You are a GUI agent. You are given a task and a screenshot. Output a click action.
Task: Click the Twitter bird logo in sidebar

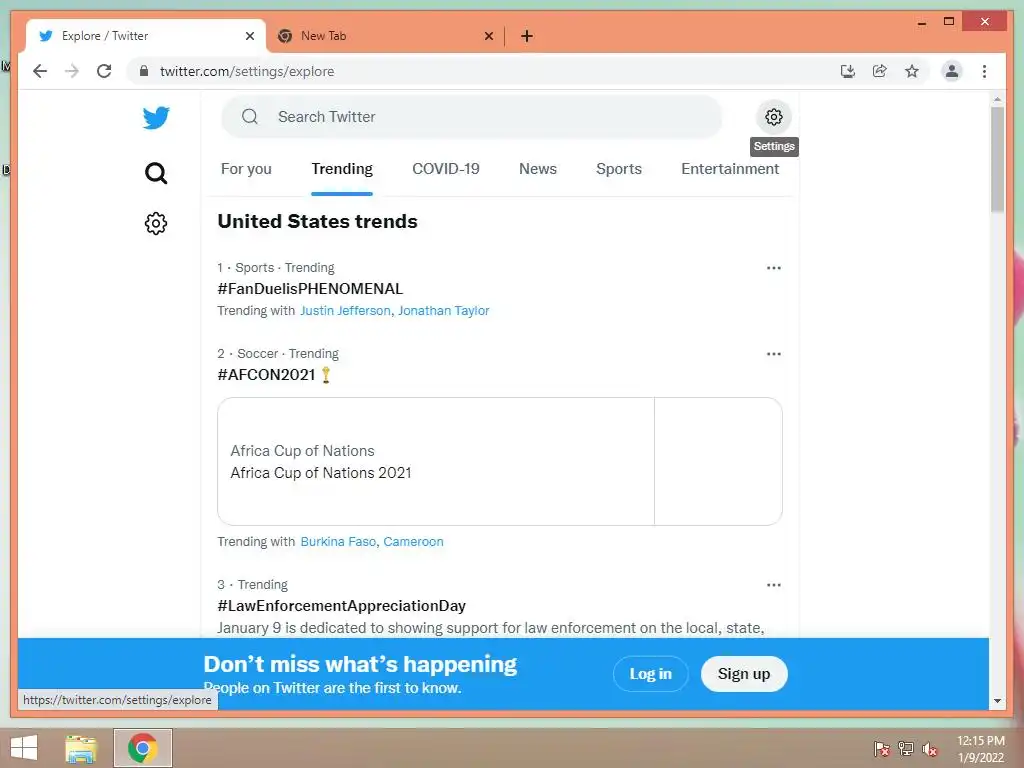pos(155,118)
